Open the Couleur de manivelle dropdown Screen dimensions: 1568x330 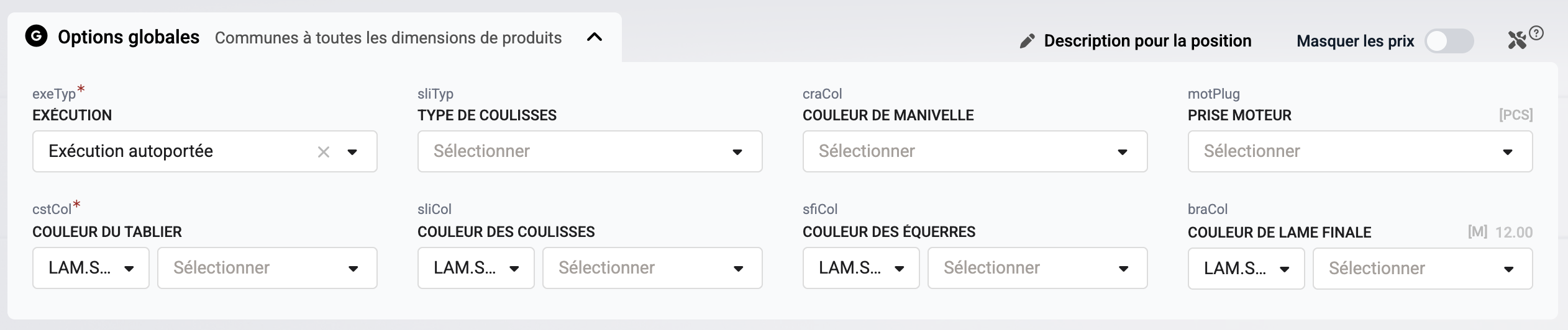click(975, 151)
